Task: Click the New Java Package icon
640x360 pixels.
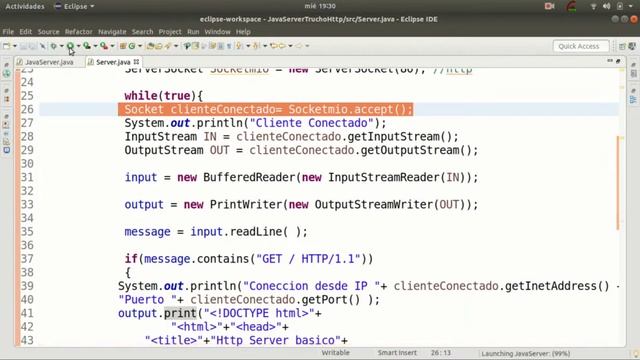Action: [x=122, y=46]
